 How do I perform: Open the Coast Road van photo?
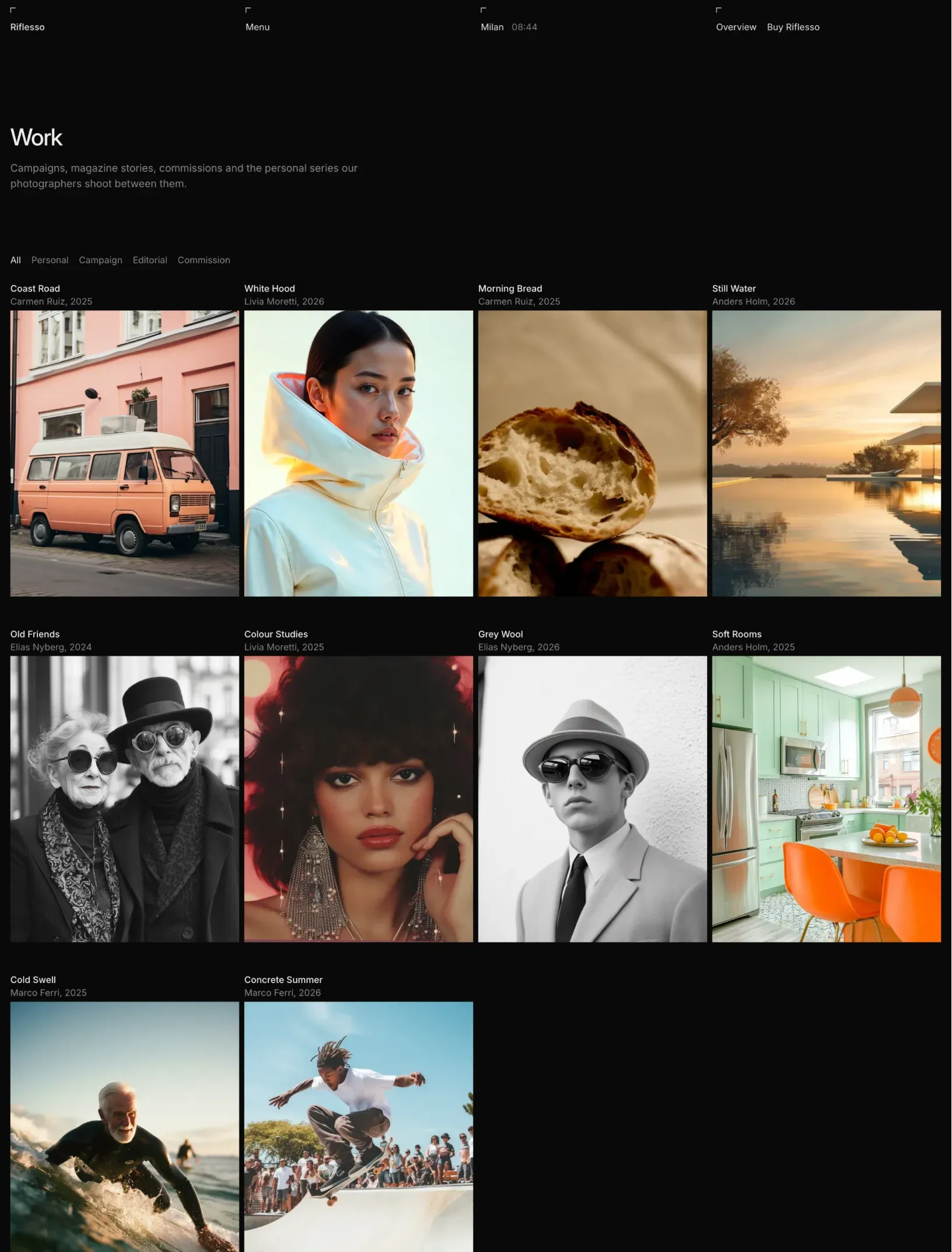coord(125,453)
